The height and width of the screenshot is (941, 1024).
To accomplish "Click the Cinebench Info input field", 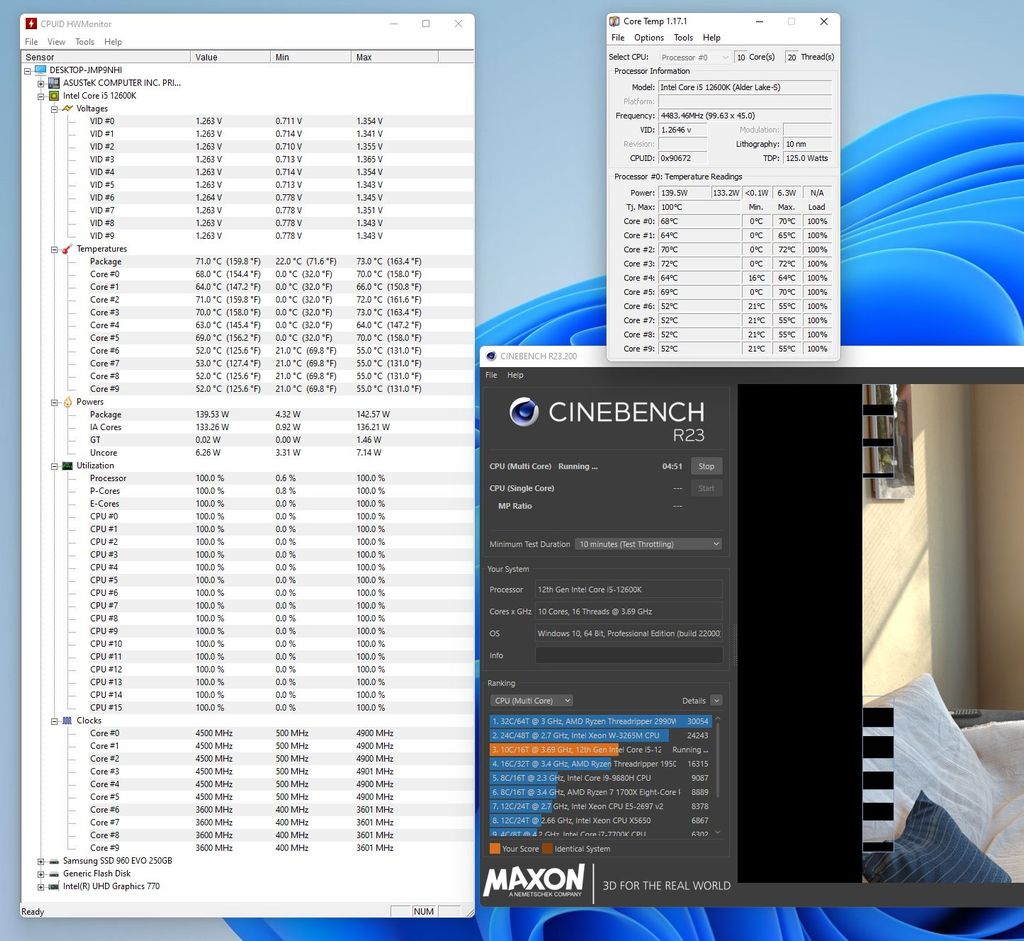I will 629,656.
